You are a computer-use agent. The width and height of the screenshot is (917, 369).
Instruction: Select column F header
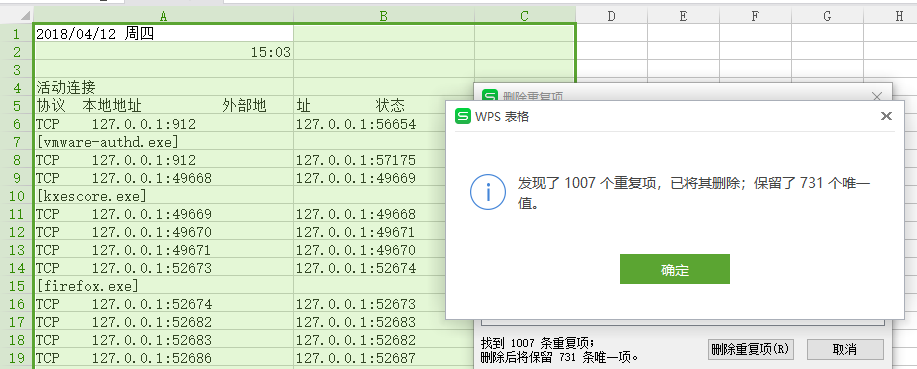(755, 16)
